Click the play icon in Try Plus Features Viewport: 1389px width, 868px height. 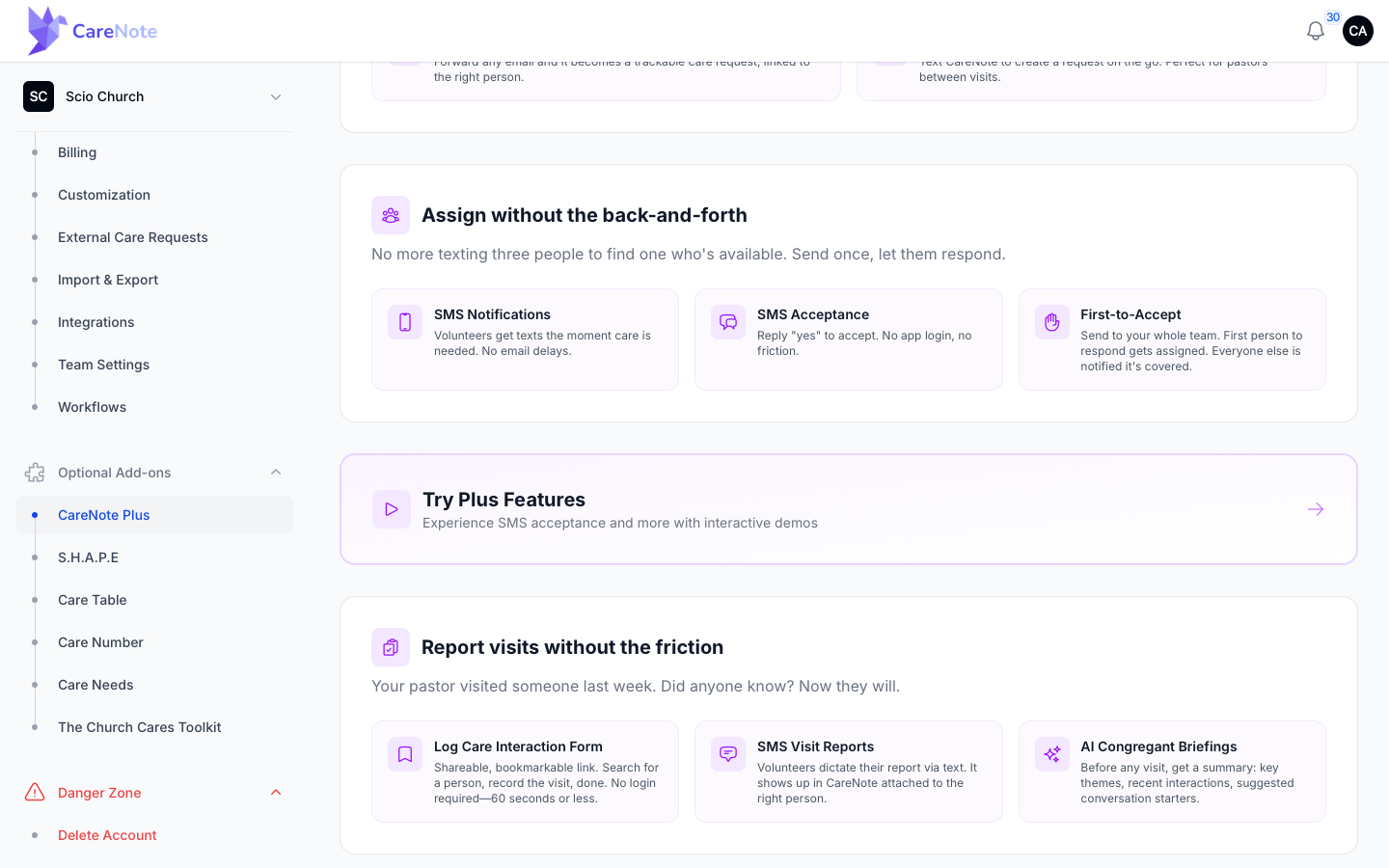click(x=392, y=509)
